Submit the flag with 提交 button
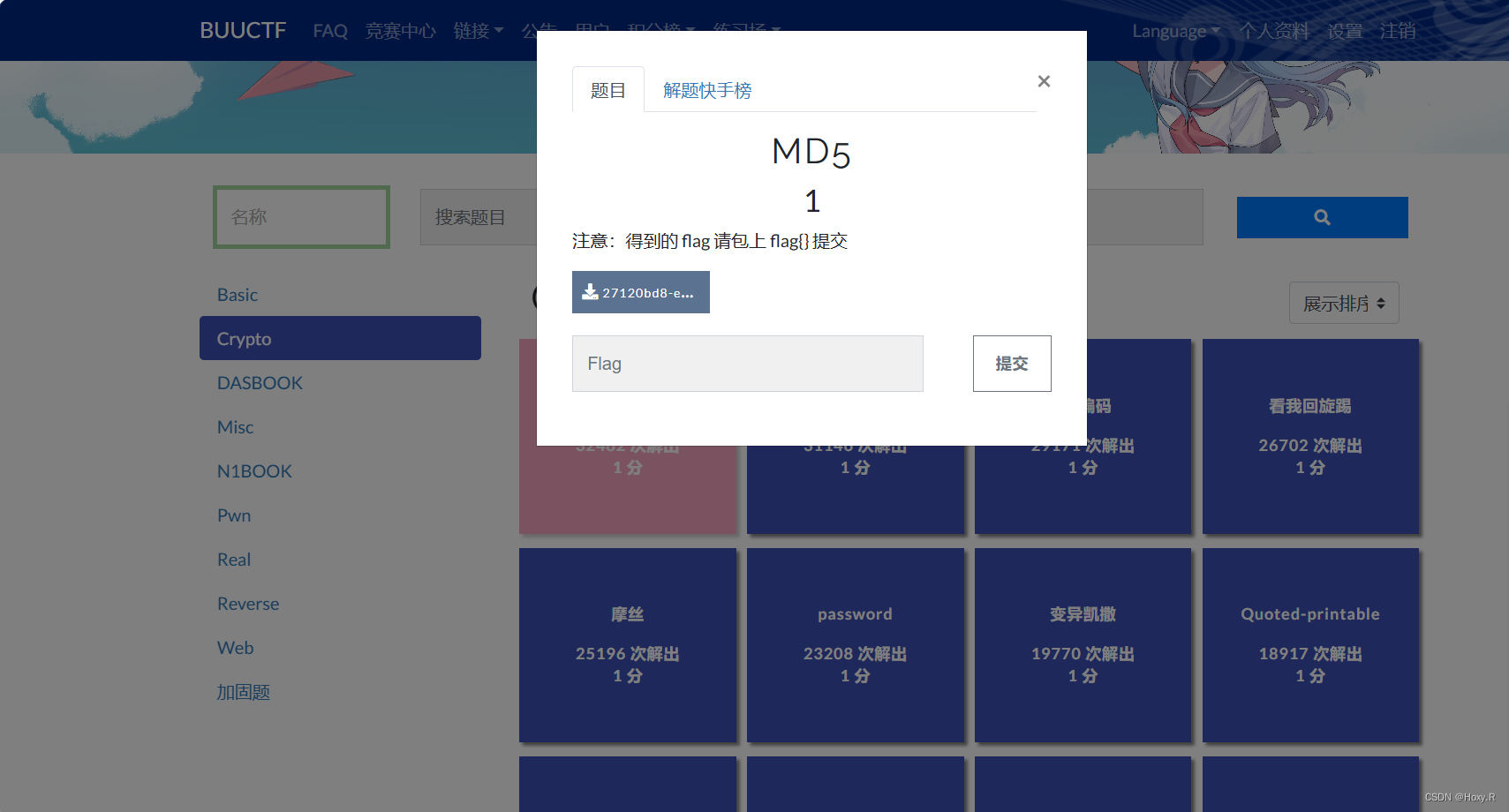Screen dimensions: 1509x812 [x=1012, y=364]
